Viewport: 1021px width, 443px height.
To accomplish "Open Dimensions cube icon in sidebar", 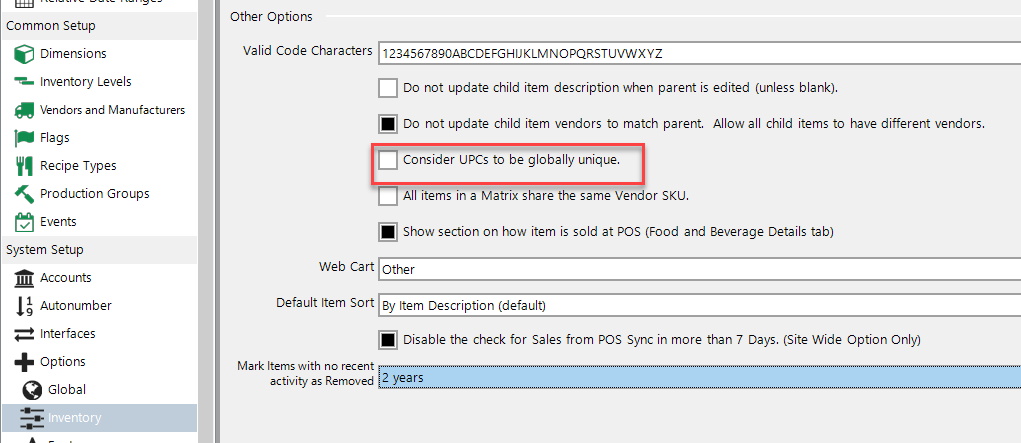I will click(24, 53).
